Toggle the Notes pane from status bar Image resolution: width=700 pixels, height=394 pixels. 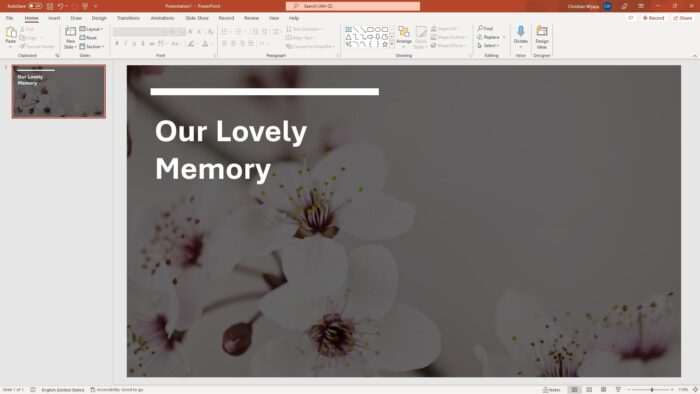[x=551, y=390]
